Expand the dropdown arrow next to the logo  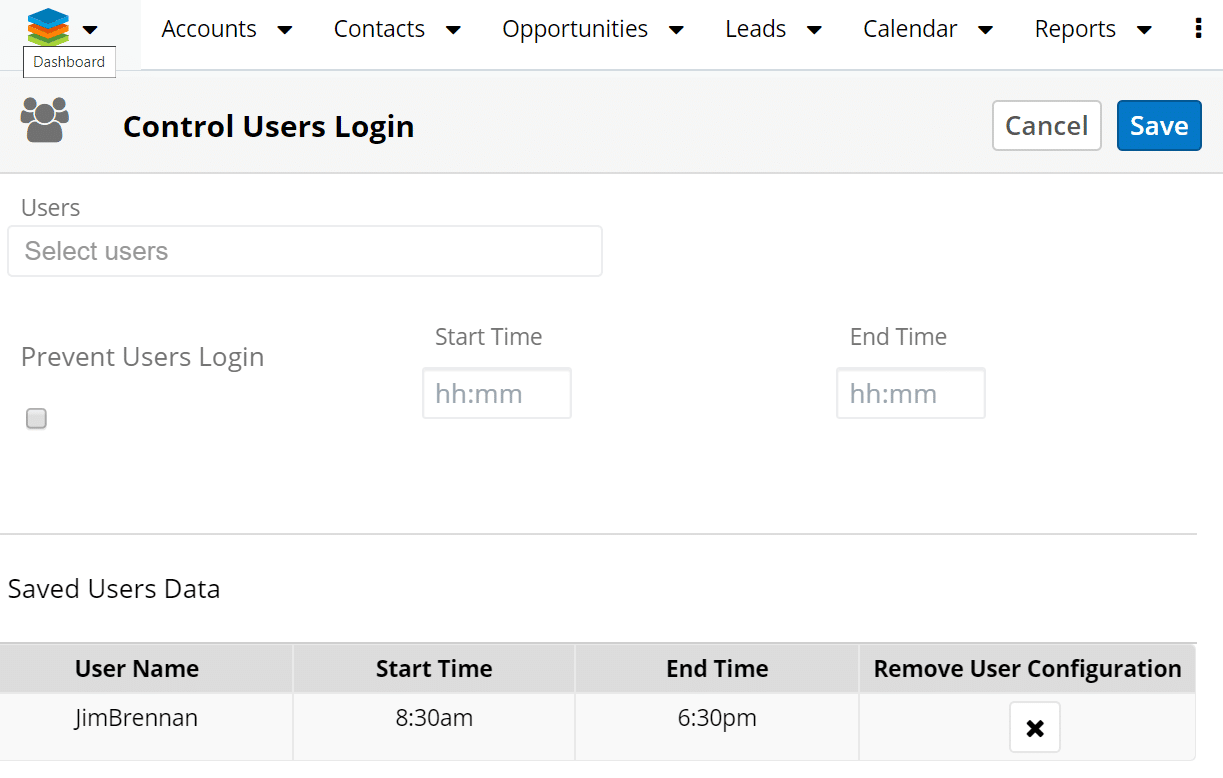click(90, 30)
